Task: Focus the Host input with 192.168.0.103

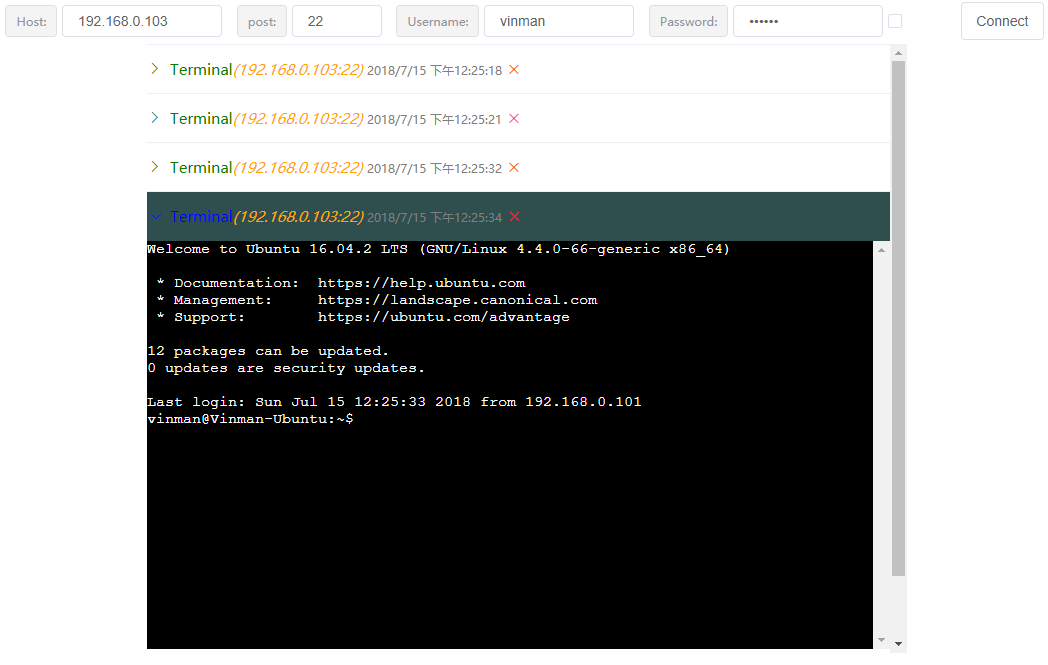Action: [142, 21]
